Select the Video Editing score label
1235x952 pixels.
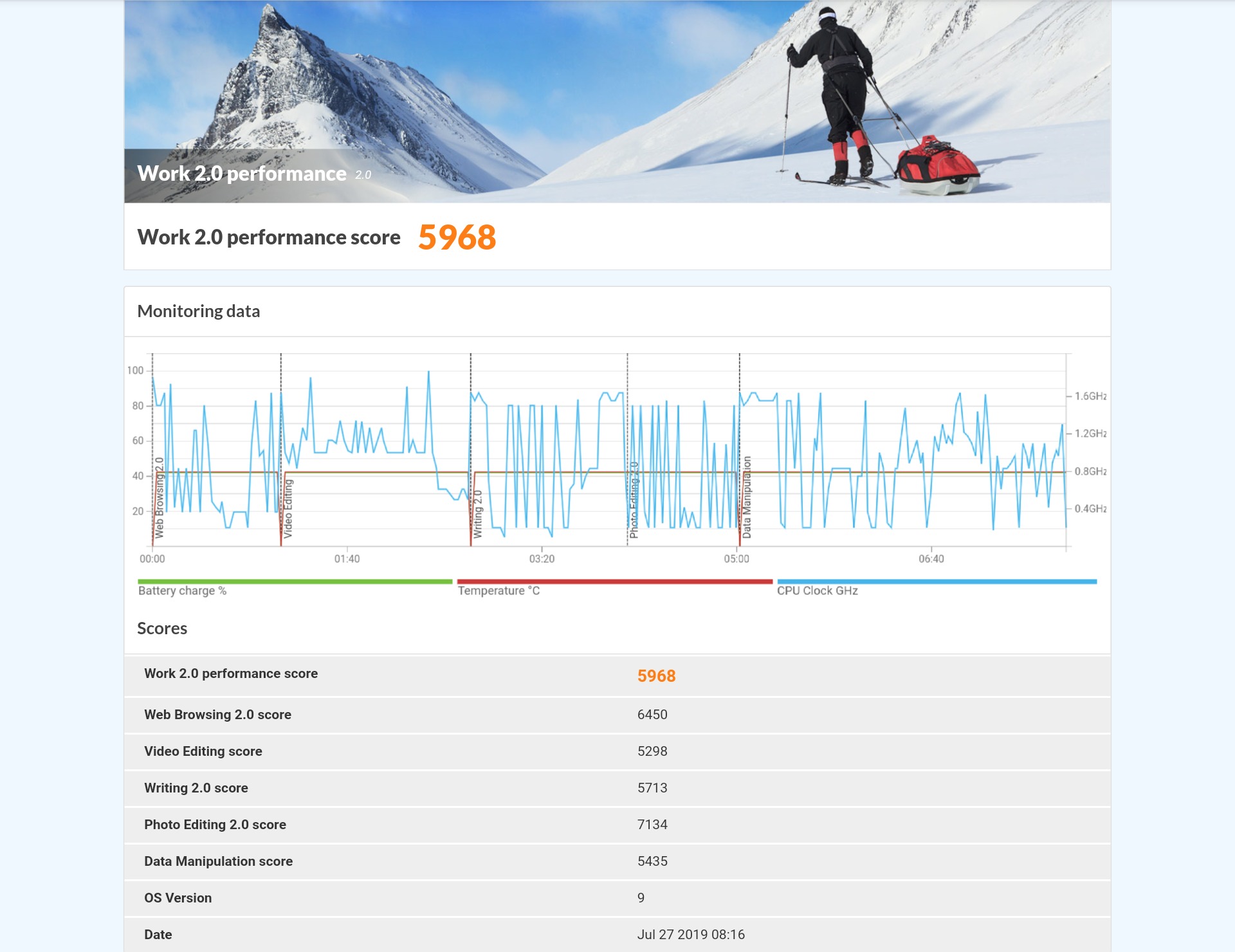203,751
